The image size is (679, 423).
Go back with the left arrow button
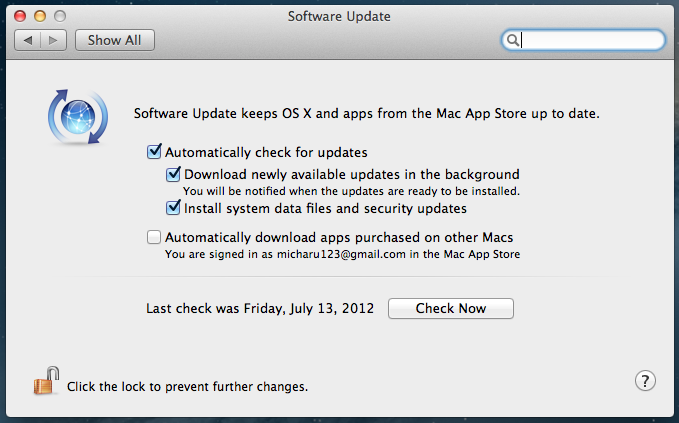[28, 40]
